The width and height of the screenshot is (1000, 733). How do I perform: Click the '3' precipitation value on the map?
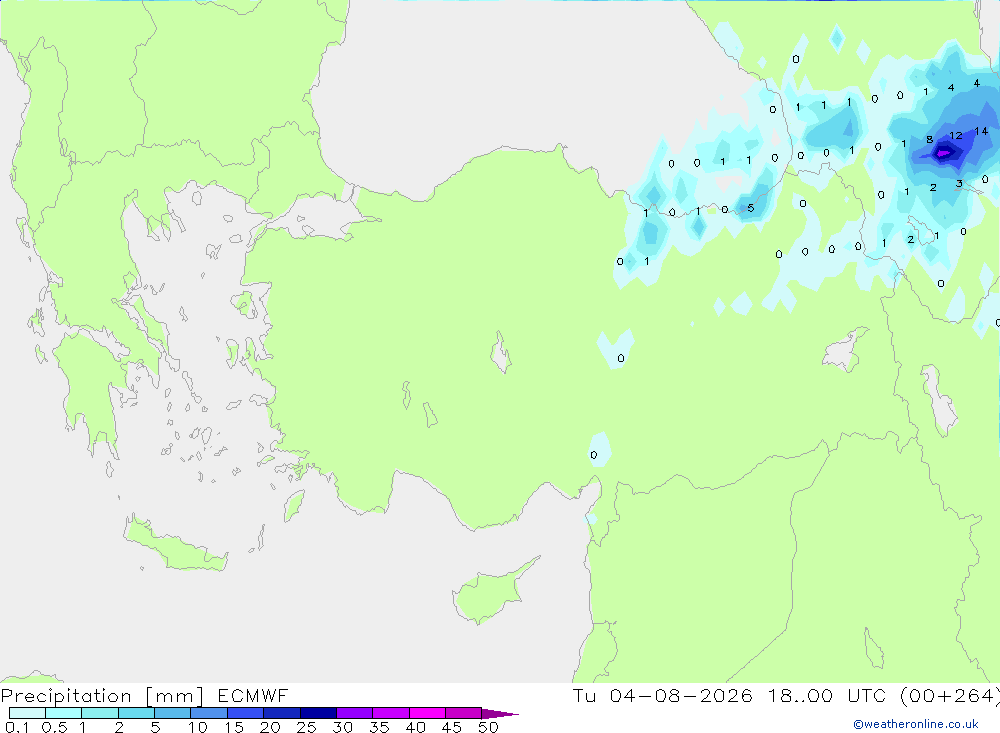click(959, 184)
